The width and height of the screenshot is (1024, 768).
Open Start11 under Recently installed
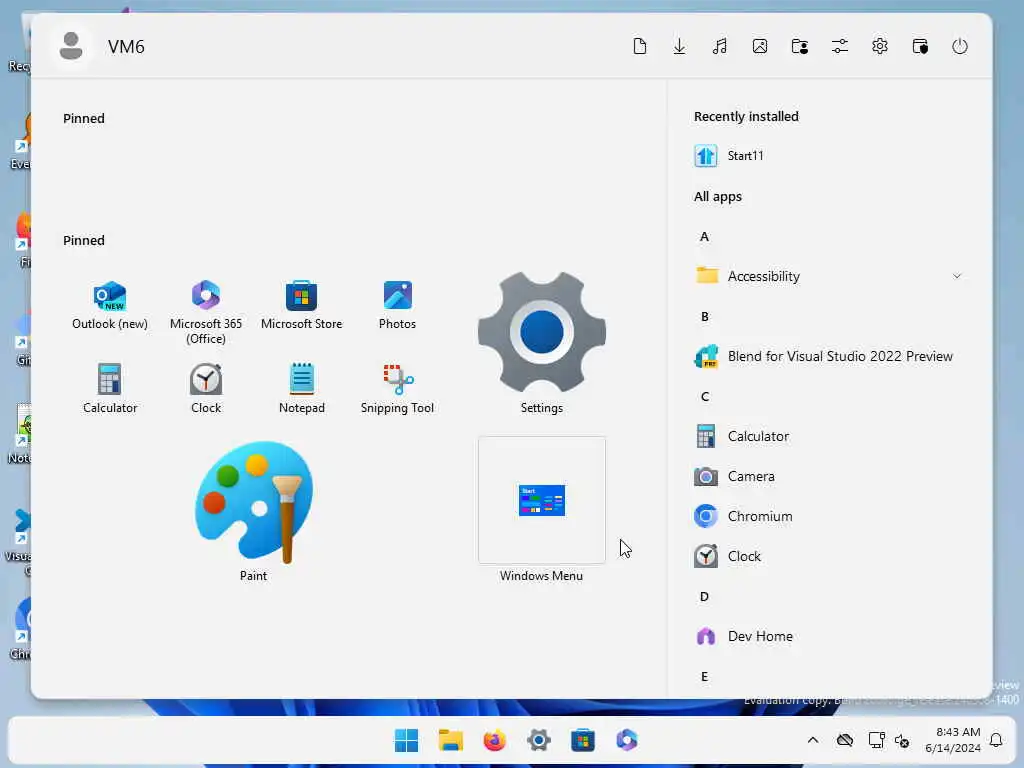point(829,156)
